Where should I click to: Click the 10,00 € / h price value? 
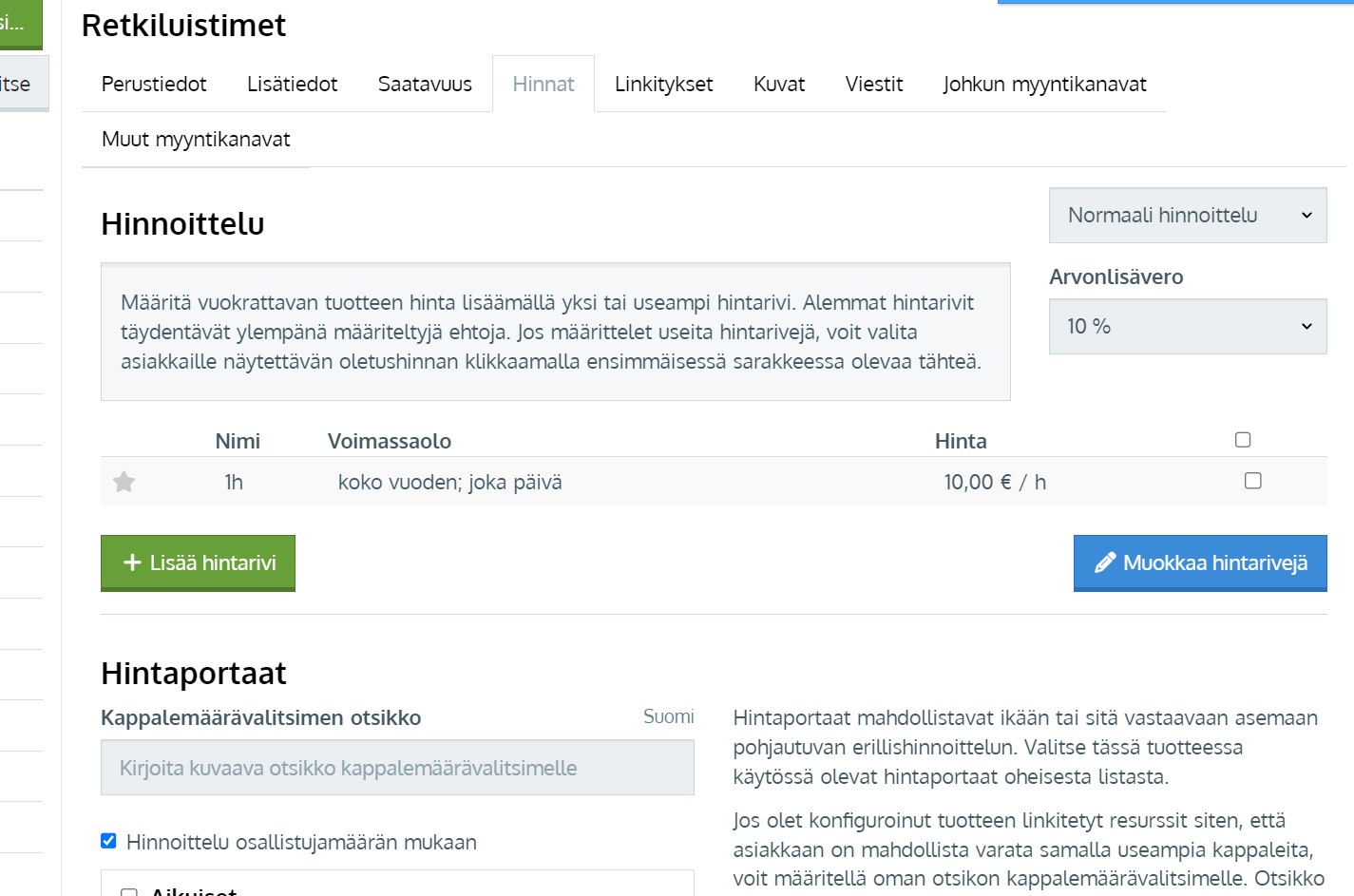click(995, 483)
